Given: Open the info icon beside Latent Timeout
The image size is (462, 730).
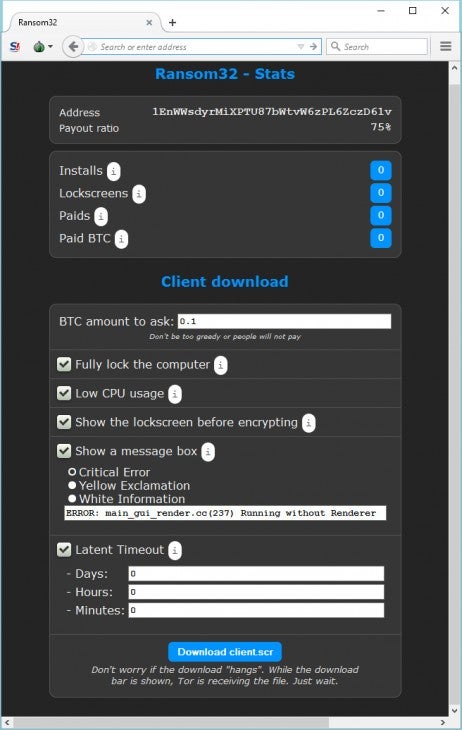Looking at the screenshot, I should click(175, 550).
